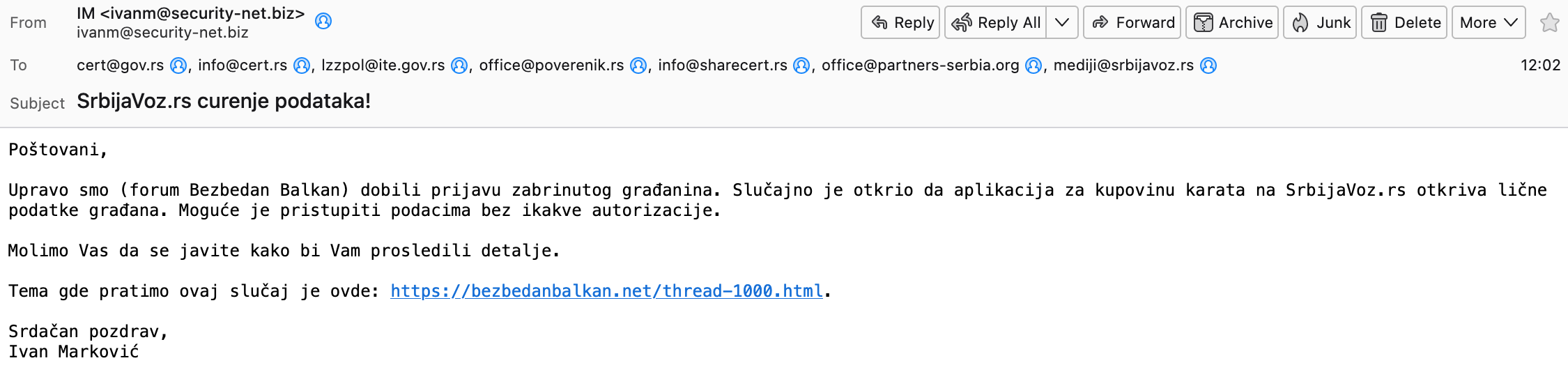The height and width of the screenshot is (372, 1568).
Task: Click contact icon beside info@cert.rs
Action: tap(302, 65)
